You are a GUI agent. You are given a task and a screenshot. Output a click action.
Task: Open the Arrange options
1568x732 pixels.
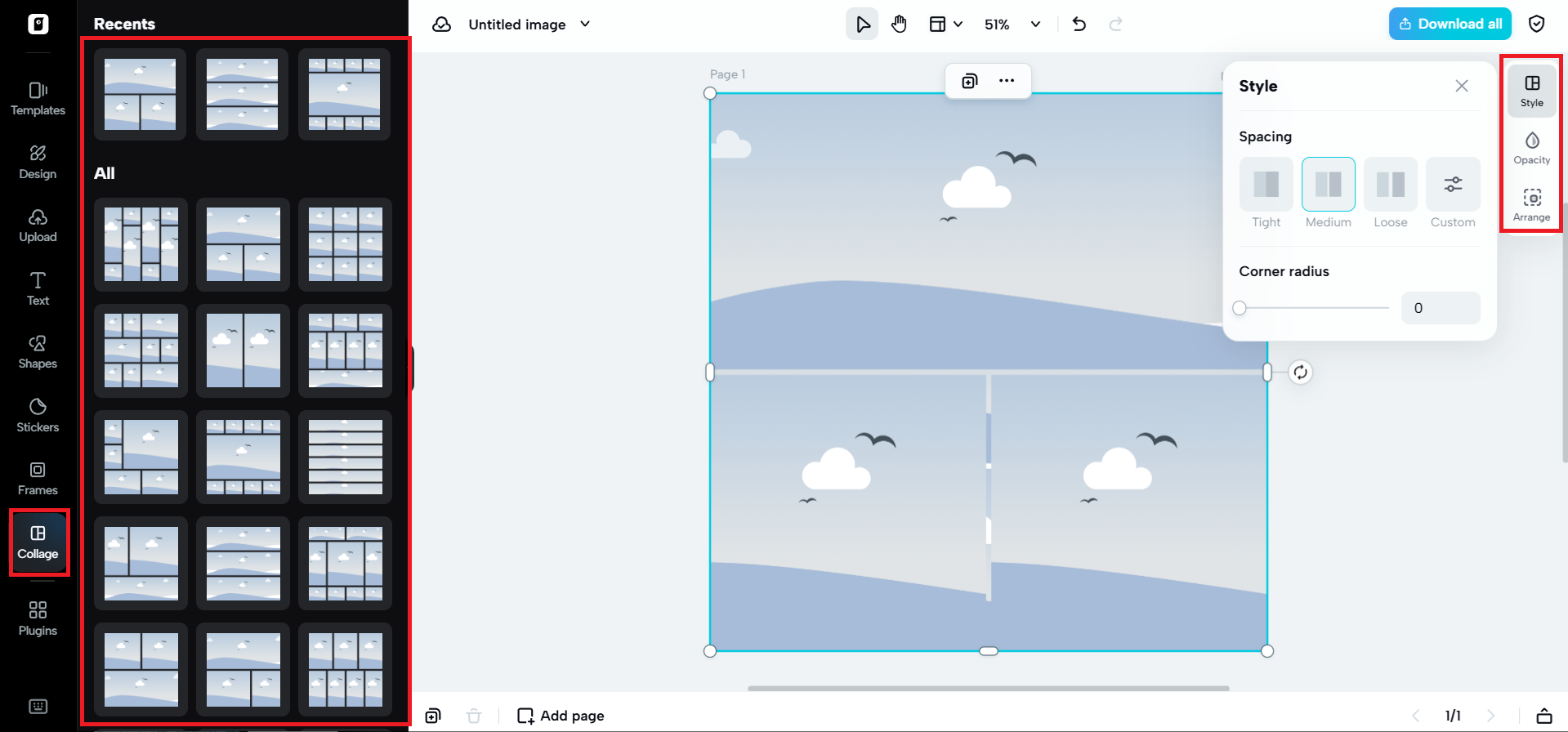point(1532,205)
